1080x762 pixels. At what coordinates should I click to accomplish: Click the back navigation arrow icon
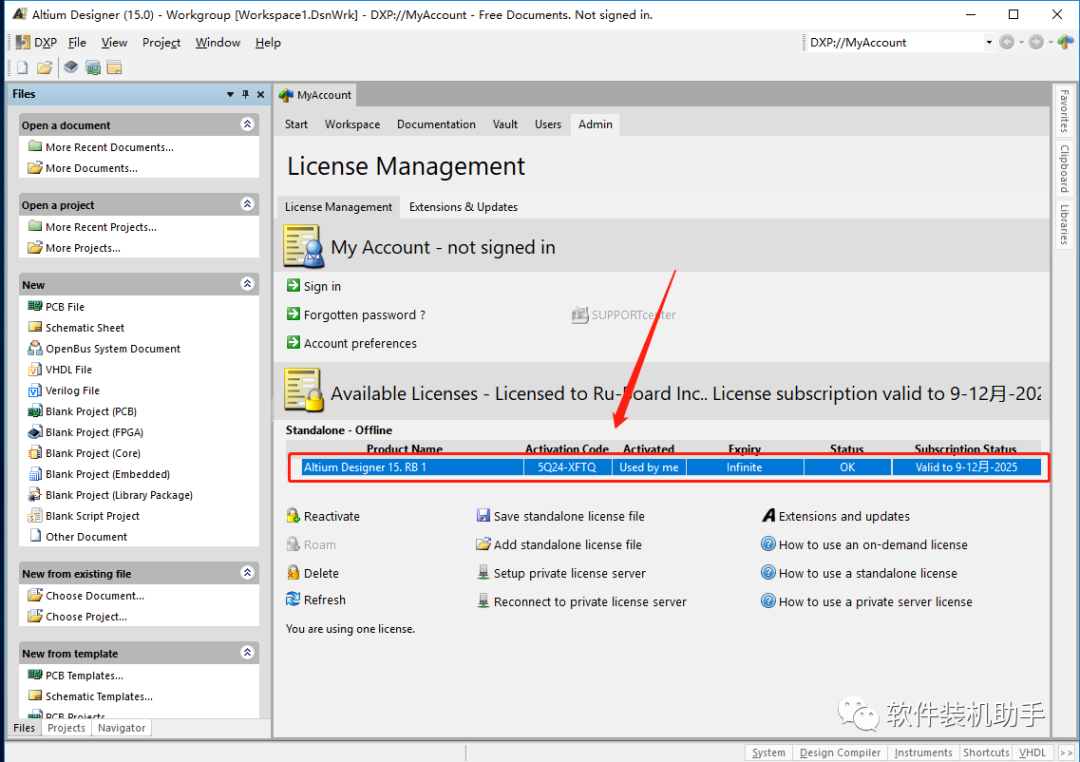[x=1007, y=43]
